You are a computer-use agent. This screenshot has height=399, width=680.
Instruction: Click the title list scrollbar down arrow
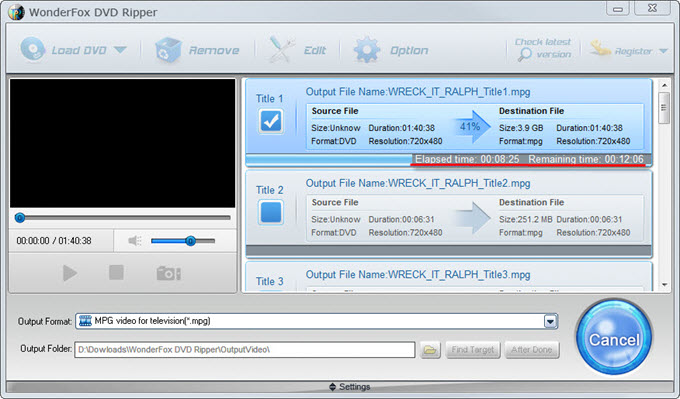tap(664, 285)
